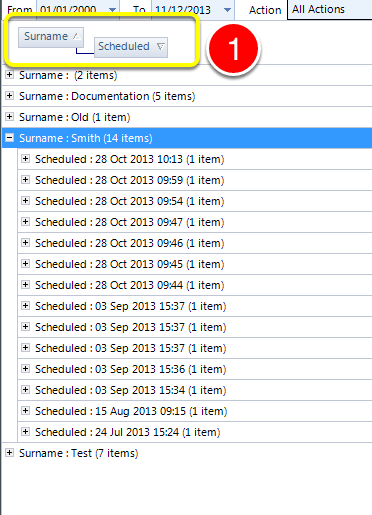The width and height of the screenshot is (372, 515).
Task: Select row Scheduled : 28 Oct 2013 09:44
Action: click(195, 285)
